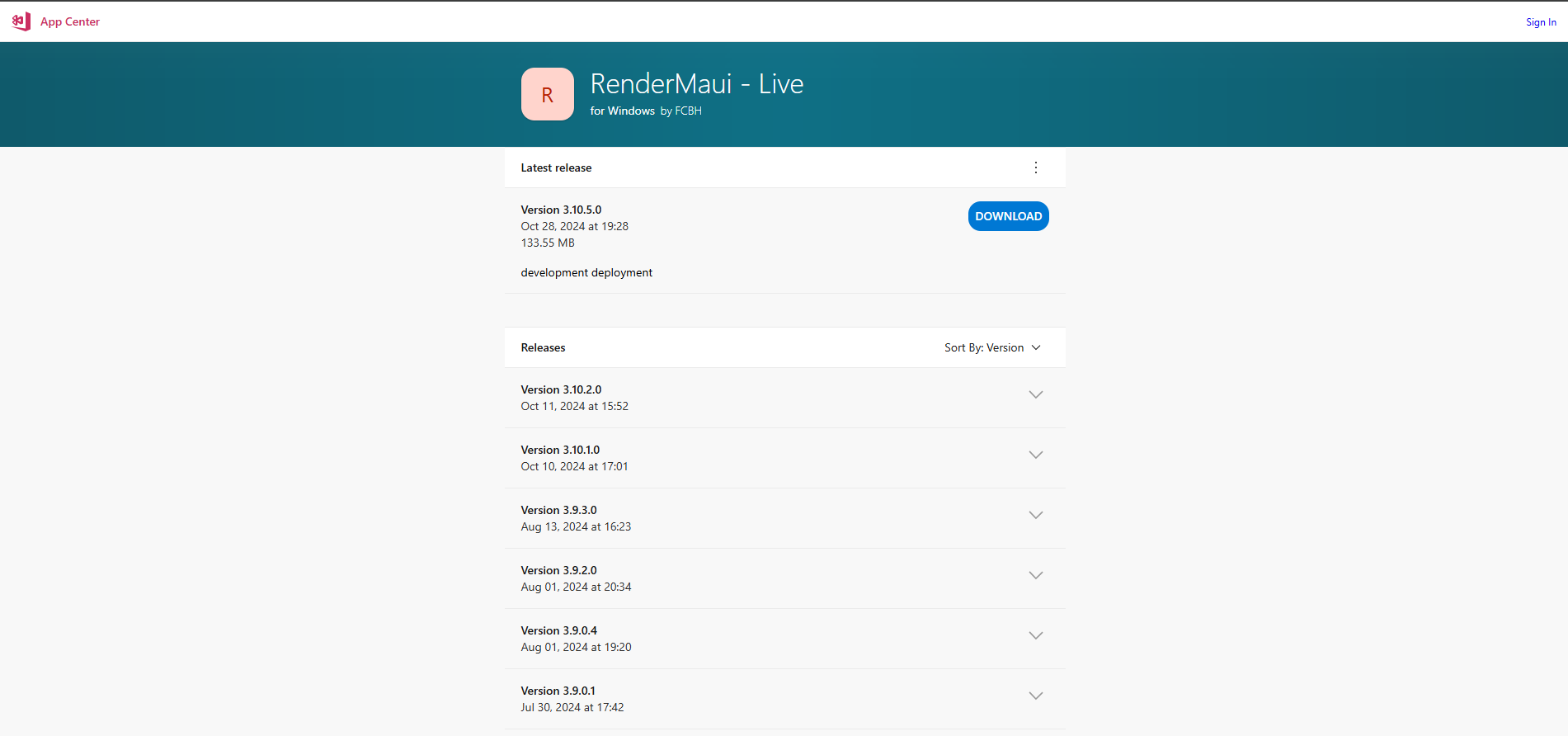Click the App Center logo icon
Image resolution: width=1568 pixels, height=736 pixels.
click(21, 21)
